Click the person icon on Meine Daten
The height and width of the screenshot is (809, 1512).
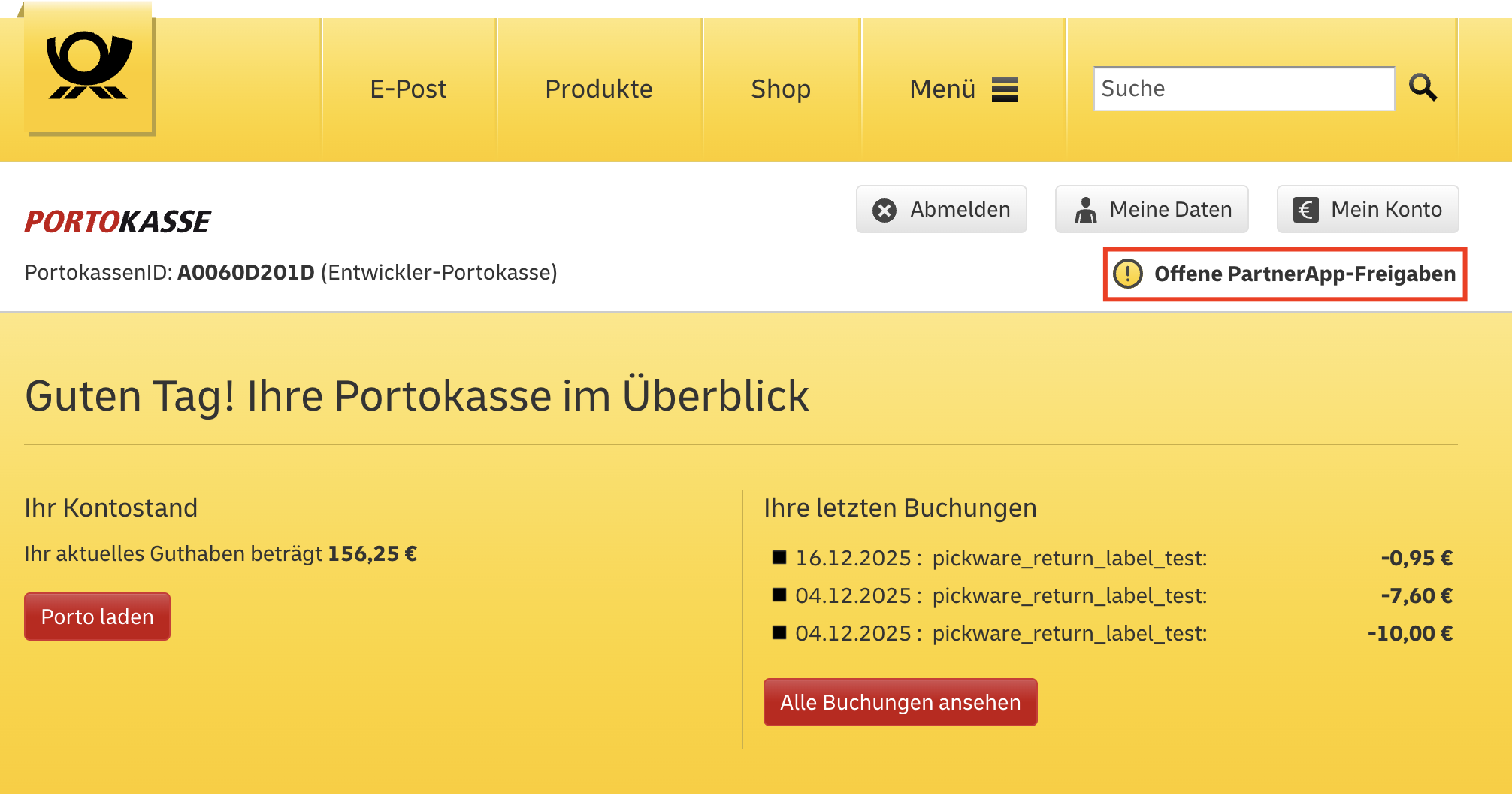tap(1085, 210)
